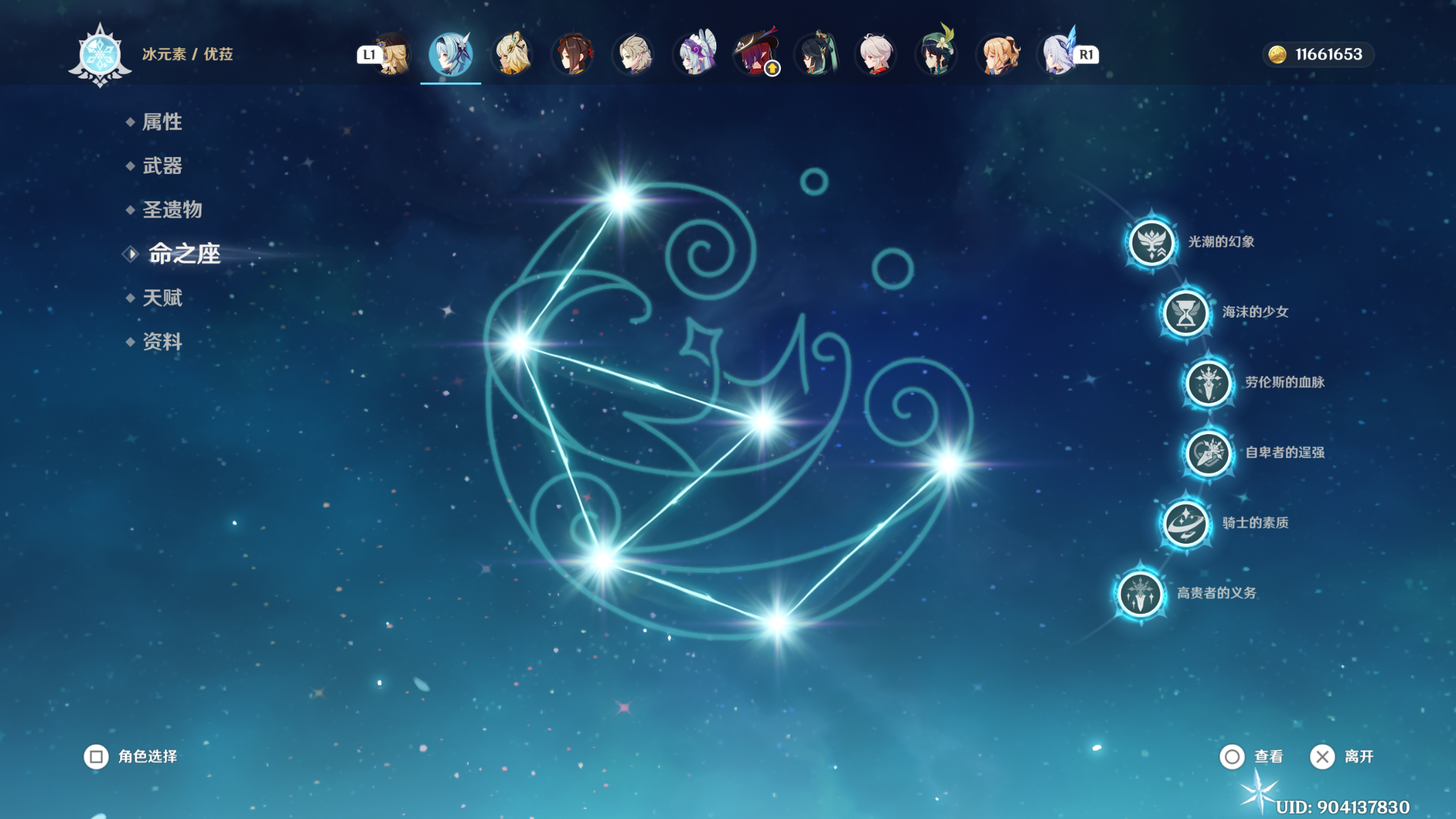The image size is (1456, 819).
Task: Open the 光潮的幻象 constellation icon
Action: 1151,242
